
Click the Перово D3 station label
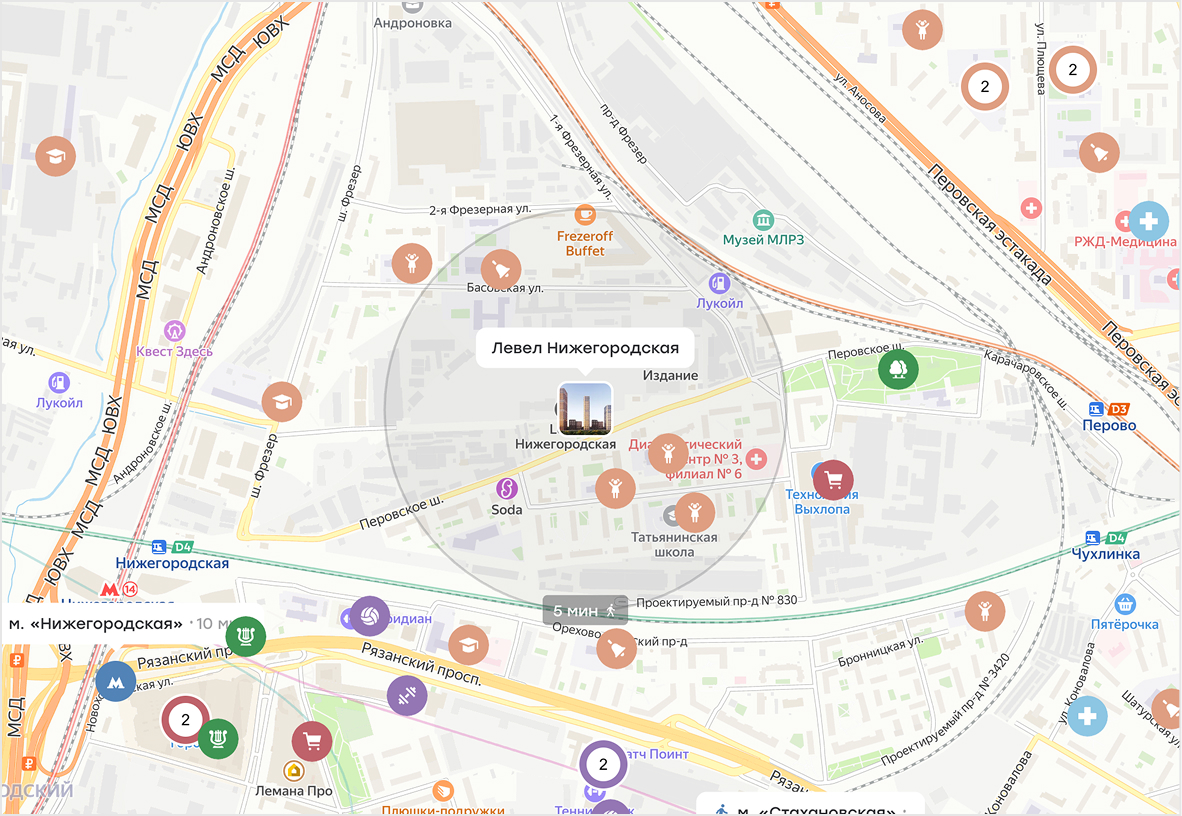[1108, 418]
